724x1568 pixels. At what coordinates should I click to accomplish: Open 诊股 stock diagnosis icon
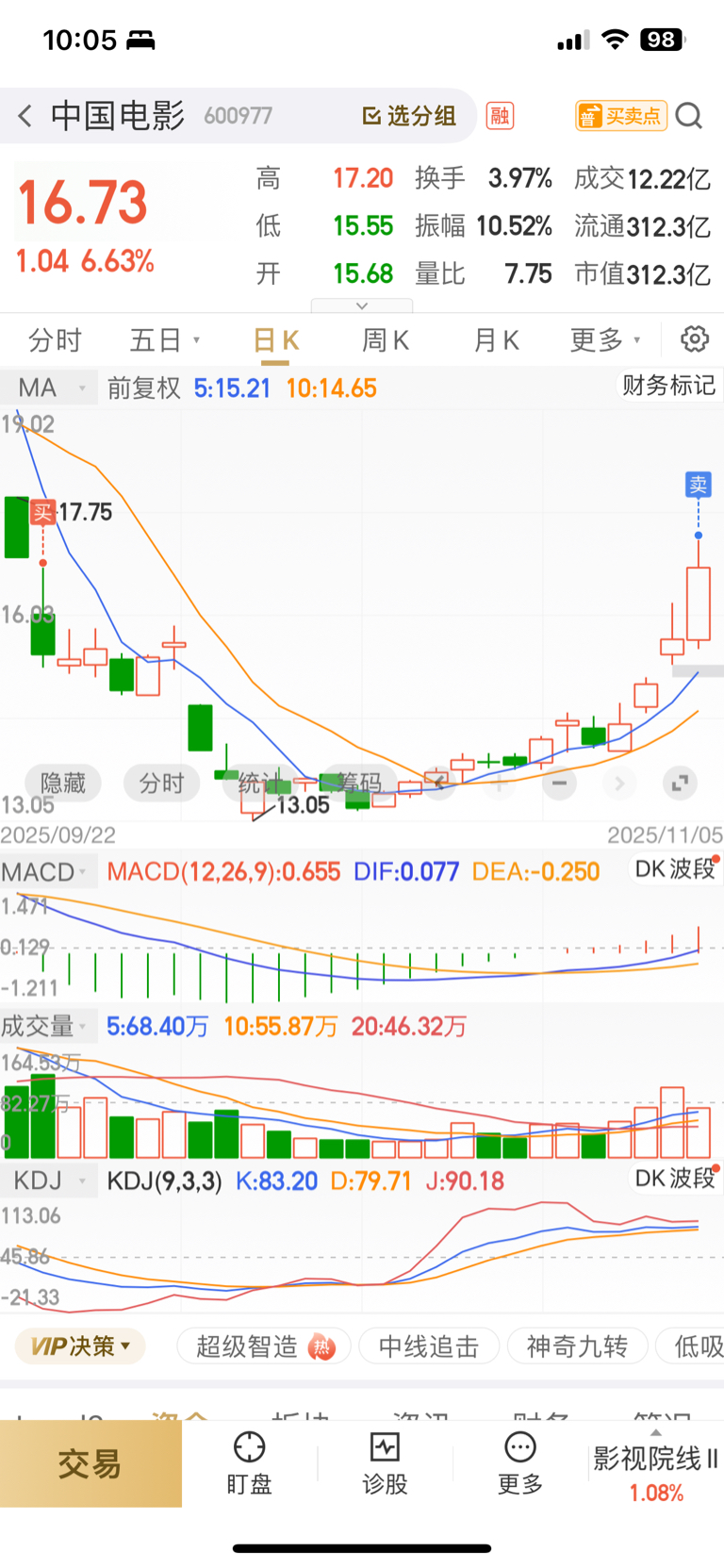pyautogui.click(x=385, y=1463)
